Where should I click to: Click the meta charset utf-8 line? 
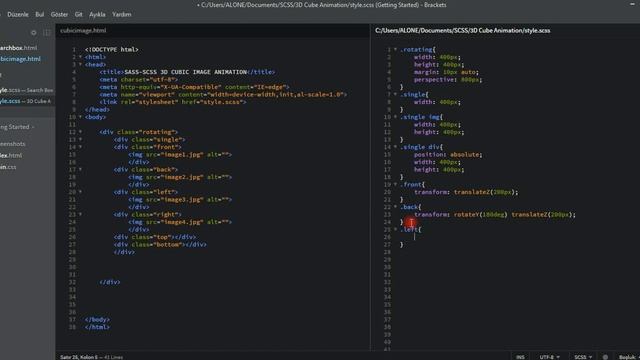(x=138, y=80)
